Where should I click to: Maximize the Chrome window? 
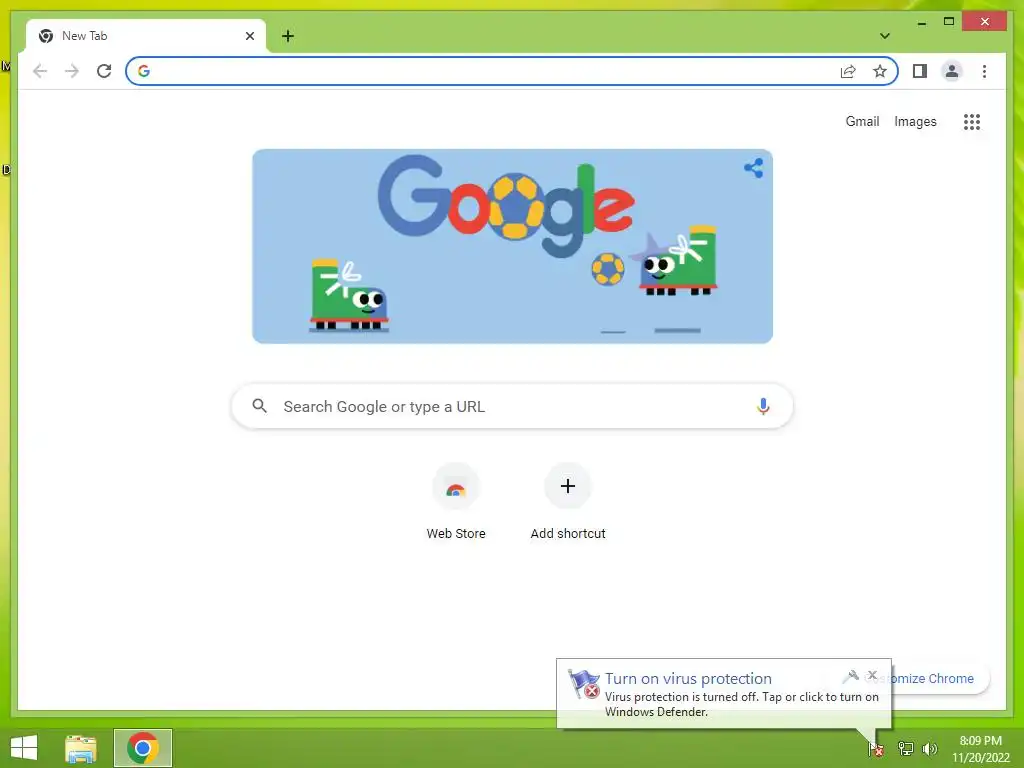[x=949, y=22]
